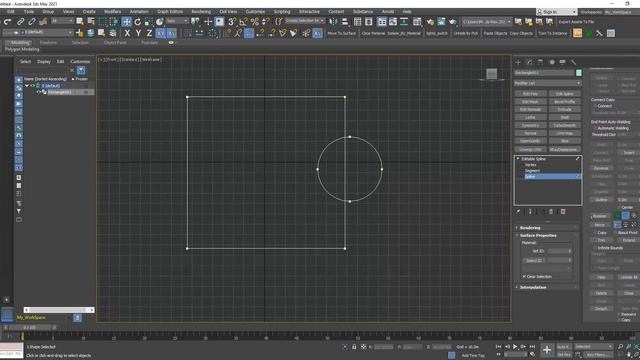Open the reference coordinate system dropdown
Viewport: 640px width, 360px height.
[x=177, y=21]
